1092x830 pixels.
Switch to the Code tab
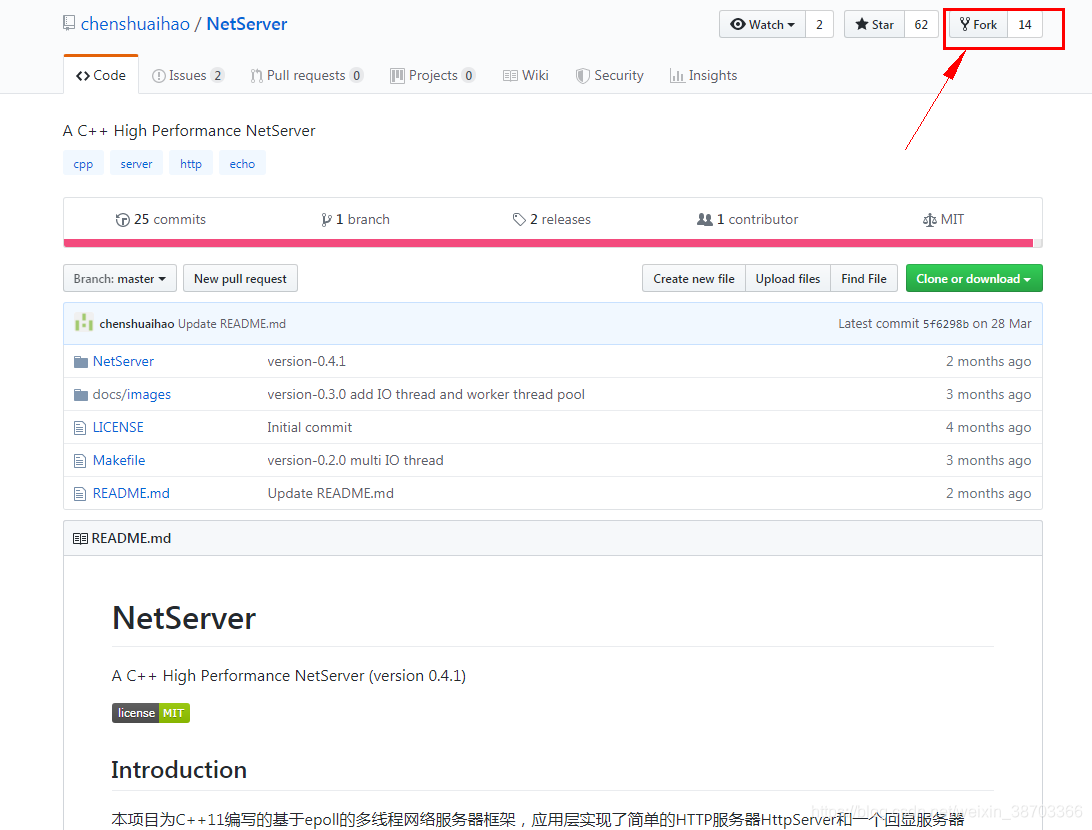click(101, 75)
